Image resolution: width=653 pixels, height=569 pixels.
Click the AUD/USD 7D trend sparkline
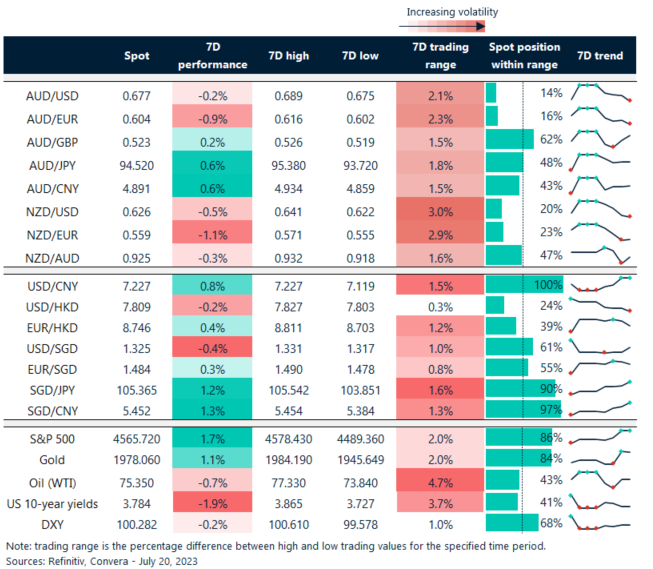click(x=601, y=93)
